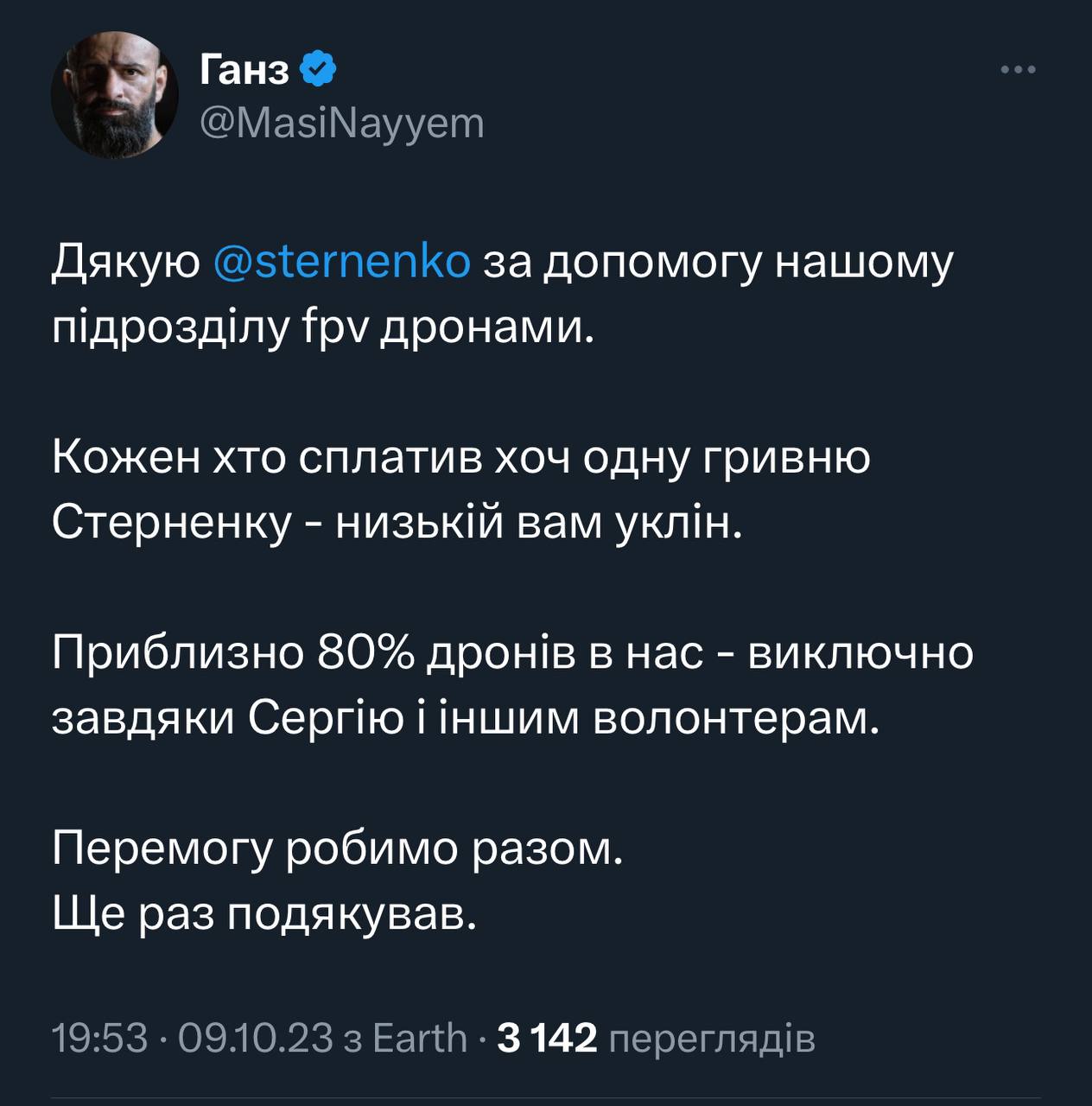Image resolution: width=1092 pixels, height=1106 pixels.
Task: Click the text 'за допомогу нашому'
Action: [x=717, y=262]
